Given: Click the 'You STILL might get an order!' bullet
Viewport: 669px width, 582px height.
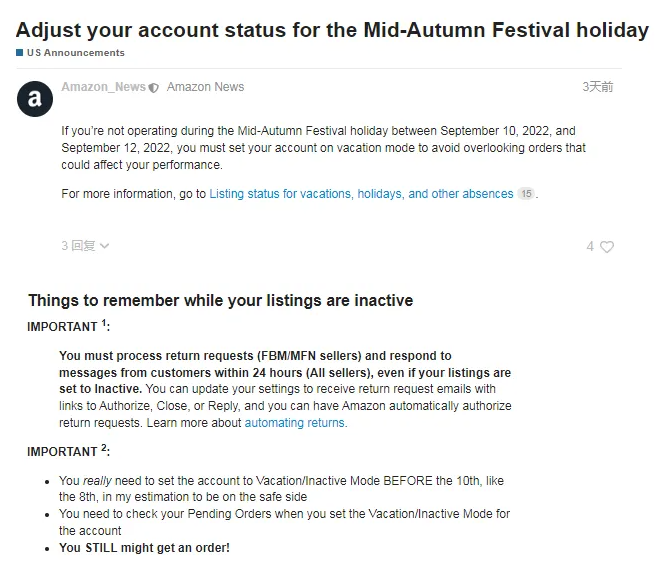Looking at the screenshot, I should (144, 548).
